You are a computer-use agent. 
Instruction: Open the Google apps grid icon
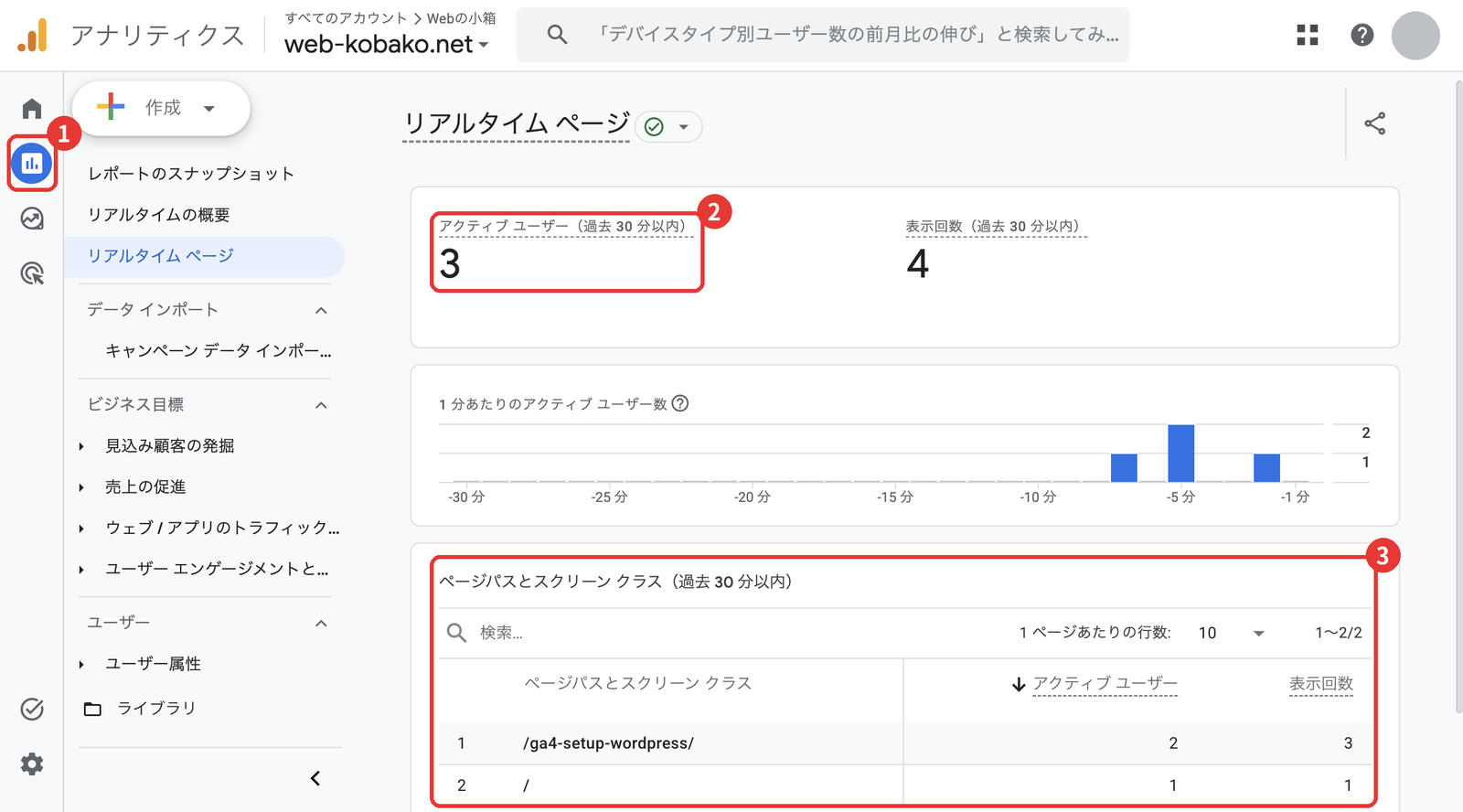(1308, 35)
